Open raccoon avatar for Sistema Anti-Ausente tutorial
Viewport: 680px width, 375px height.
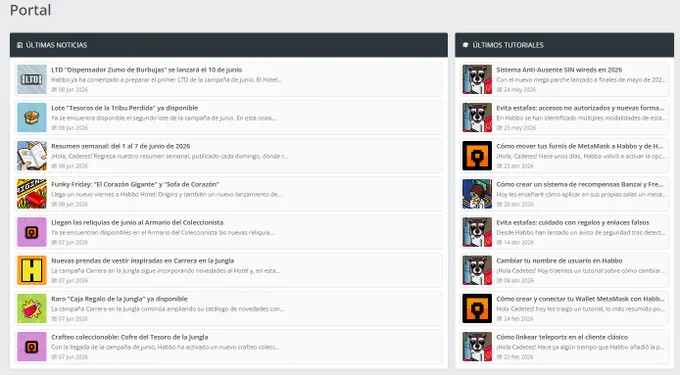tap(477, 79)
